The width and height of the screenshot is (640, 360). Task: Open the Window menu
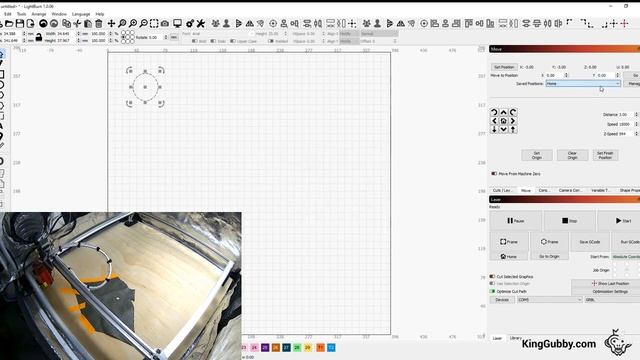pyautogui.click(x=59, y=14)
